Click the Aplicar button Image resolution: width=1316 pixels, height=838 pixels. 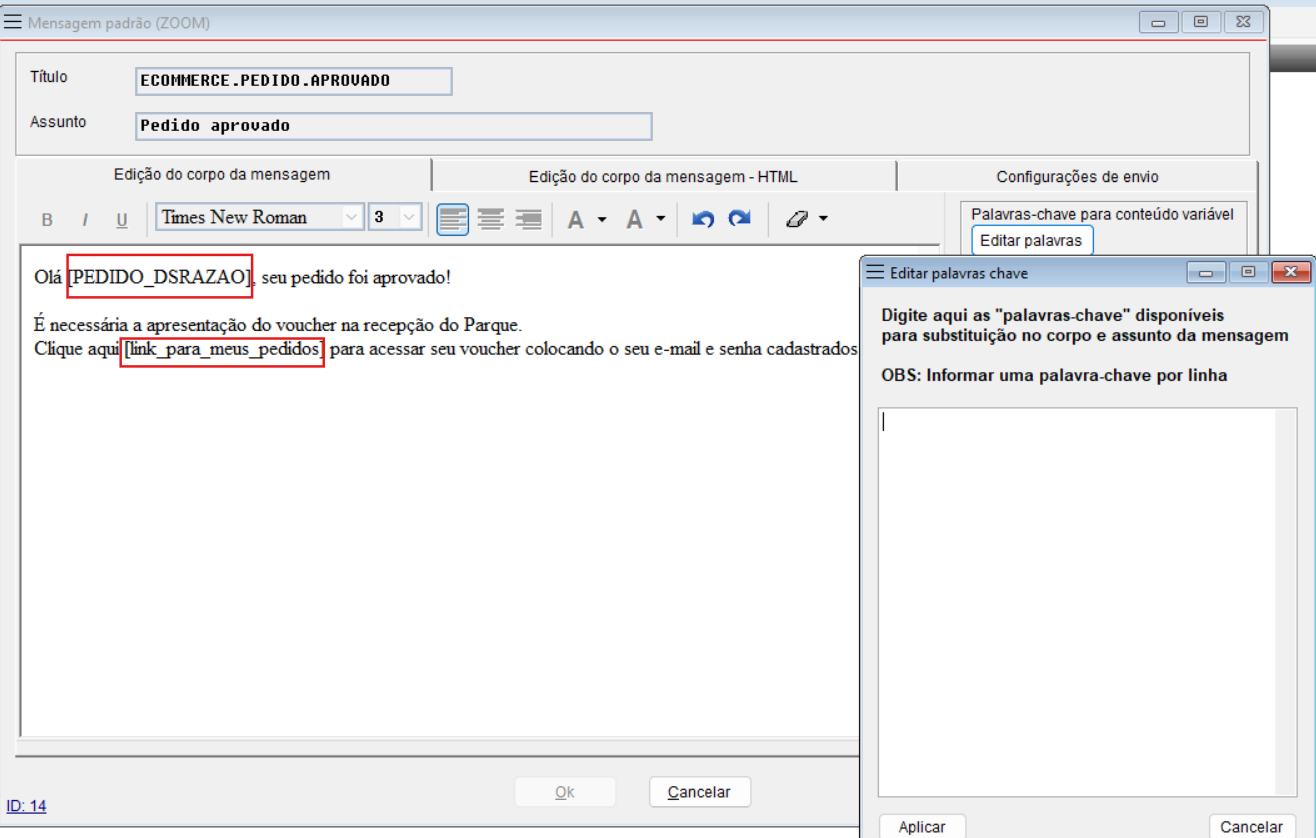point(921,827)
